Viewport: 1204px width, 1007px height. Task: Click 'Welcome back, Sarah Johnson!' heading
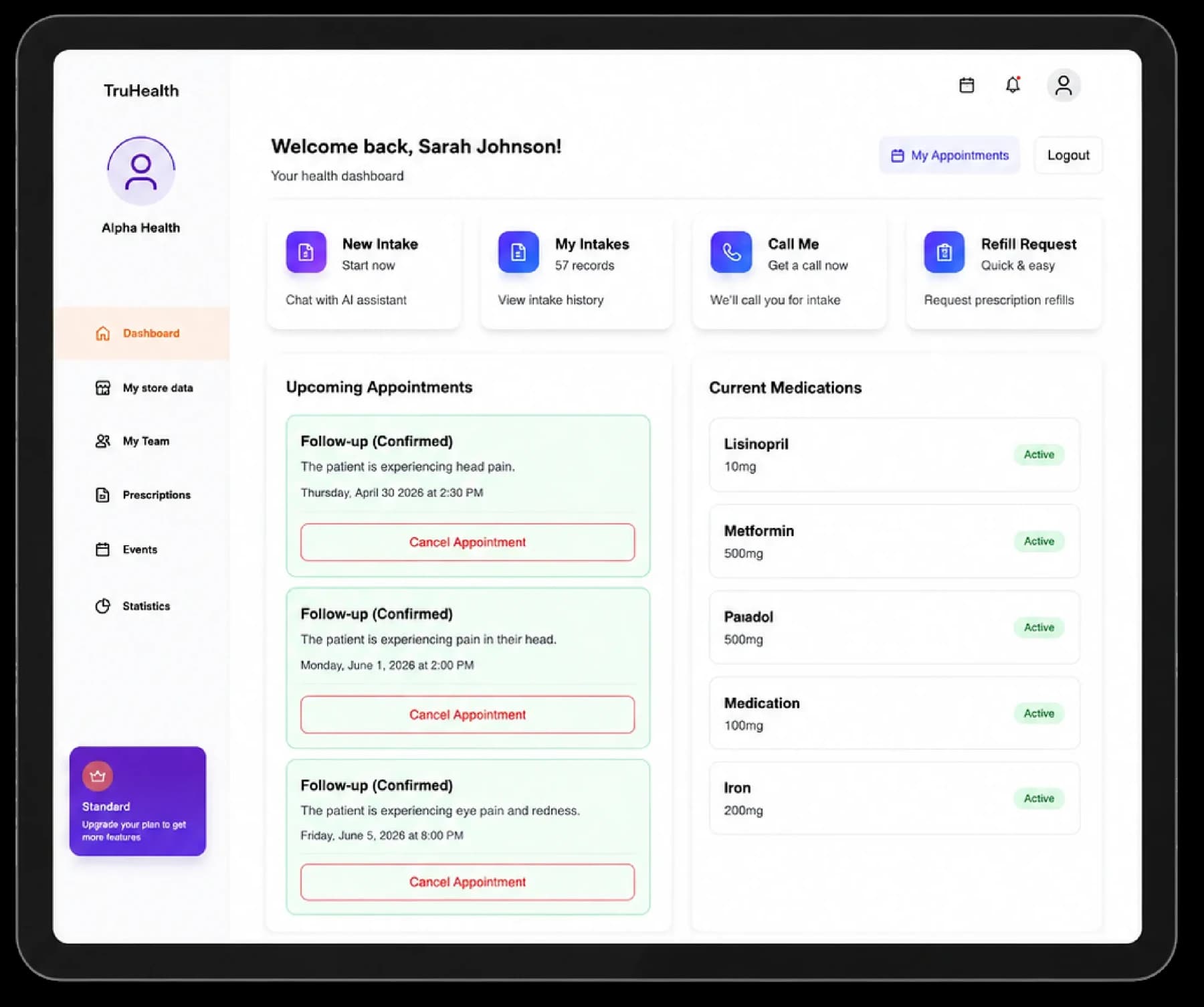click(416, 146)
